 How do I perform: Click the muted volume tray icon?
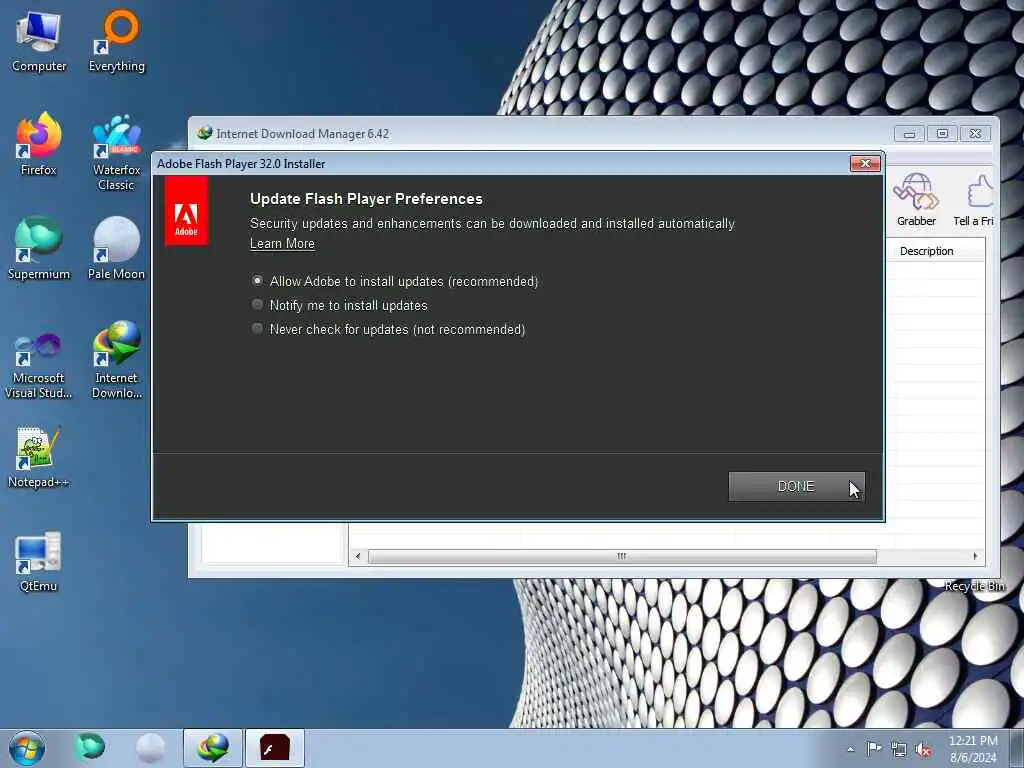923,750
